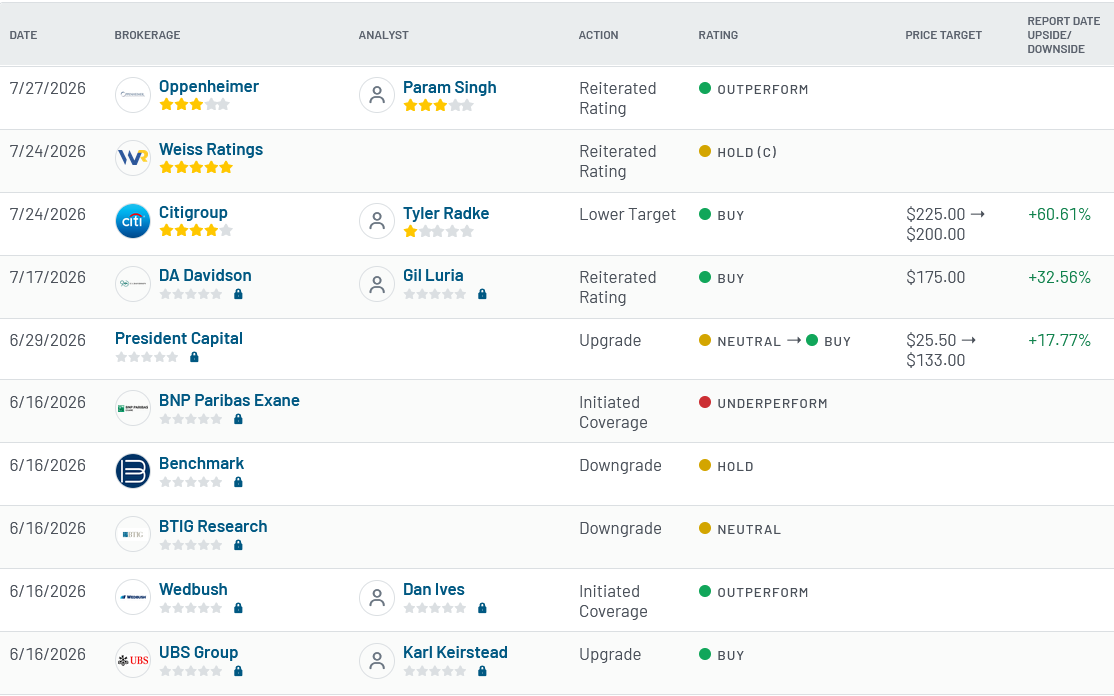The width and height of the screenshot is (1114, 696).
Task: Open the Wedbush brokerage link
Action: pos(193,589)
